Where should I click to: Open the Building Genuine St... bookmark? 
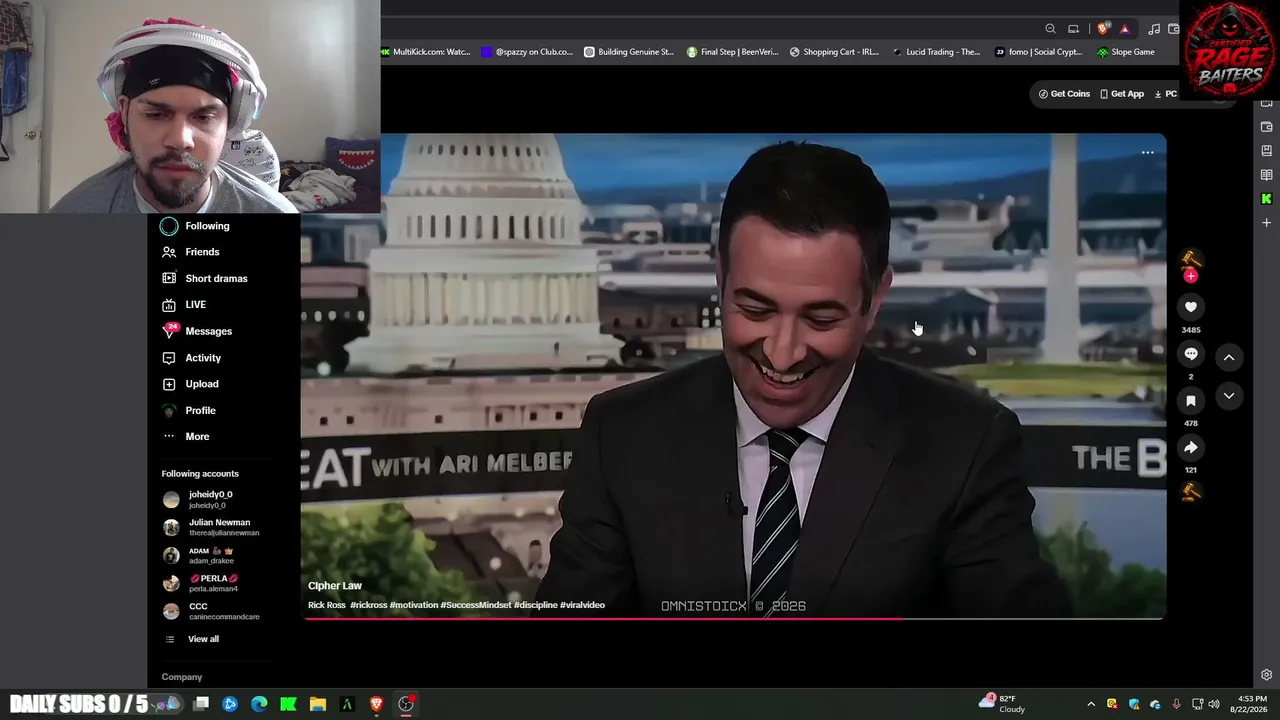click(629, 52)
